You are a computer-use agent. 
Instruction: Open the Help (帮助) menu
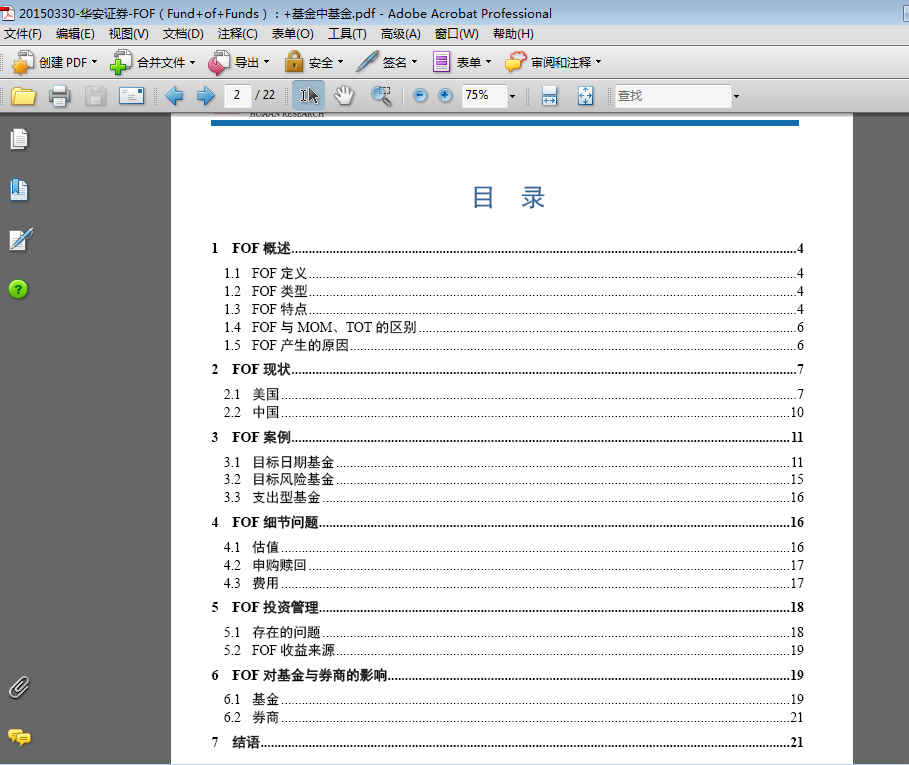pyautogui.click(x=512, y=34)
